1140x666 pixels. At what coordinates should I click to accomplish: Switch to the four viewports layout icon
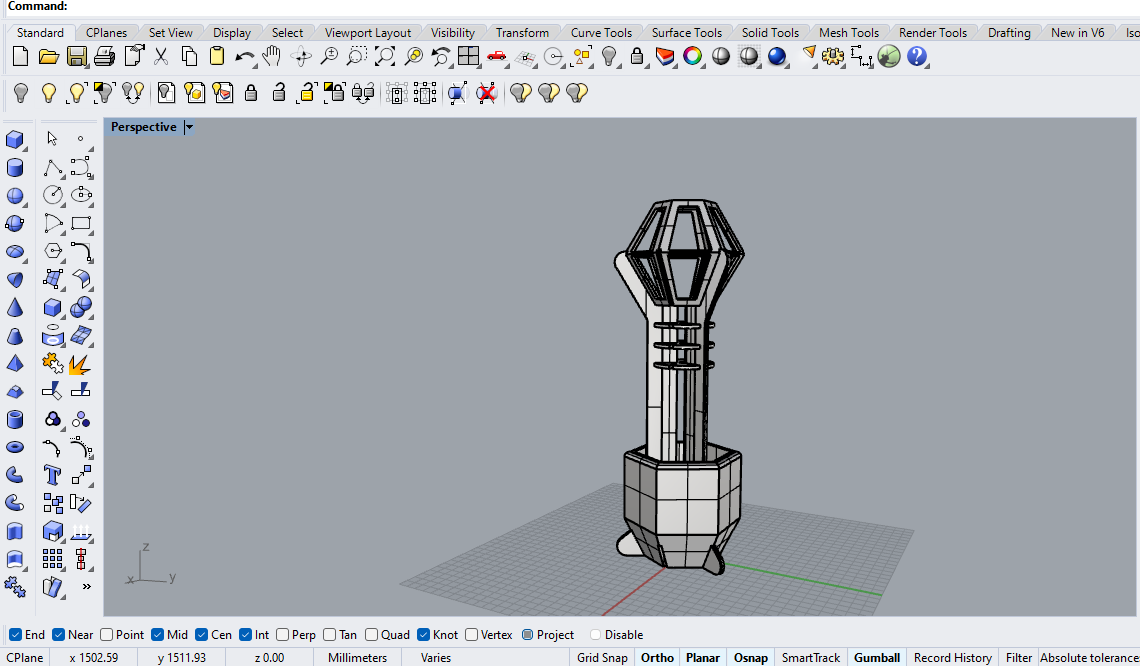pyautogui.click(x=468, y=56)
